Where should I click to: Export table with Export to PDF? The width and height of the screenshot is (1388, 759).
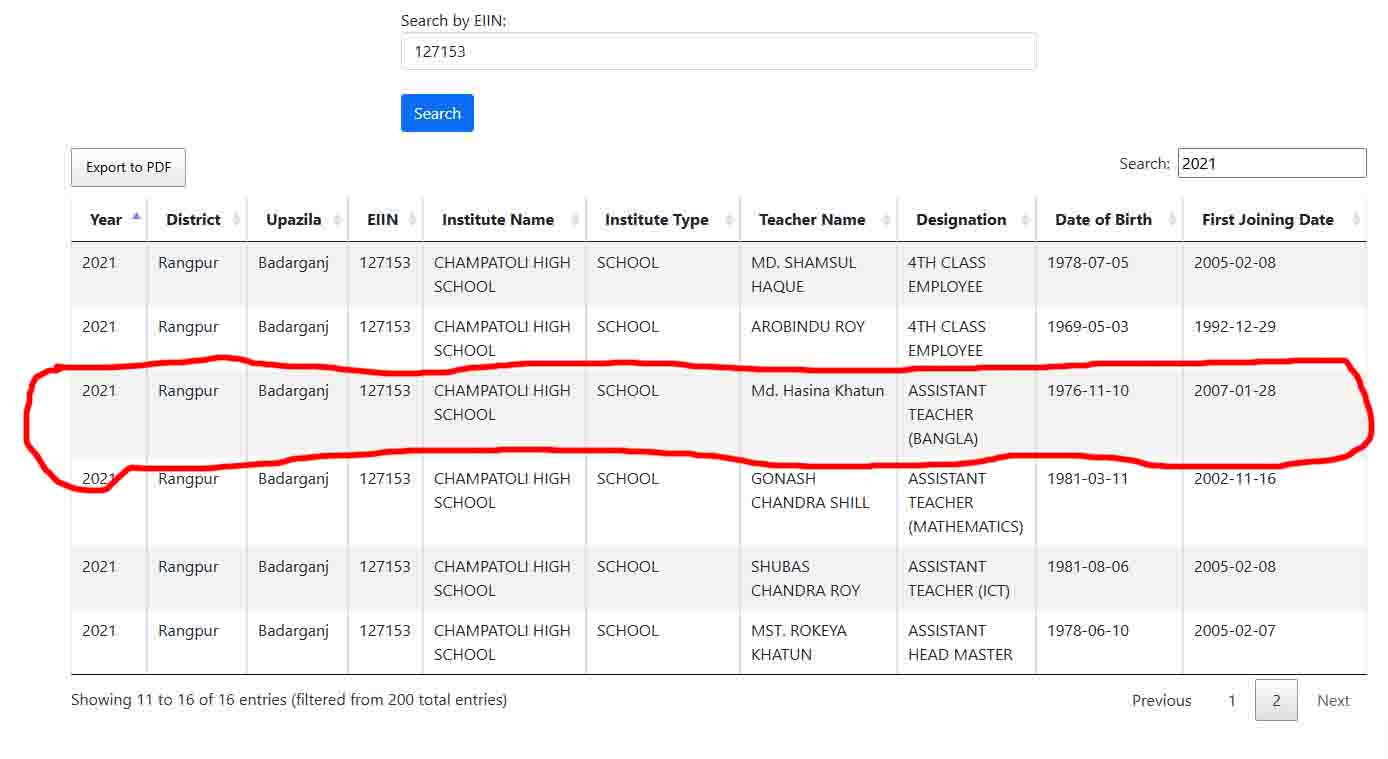pyautogui.click(x=128, y=167)
